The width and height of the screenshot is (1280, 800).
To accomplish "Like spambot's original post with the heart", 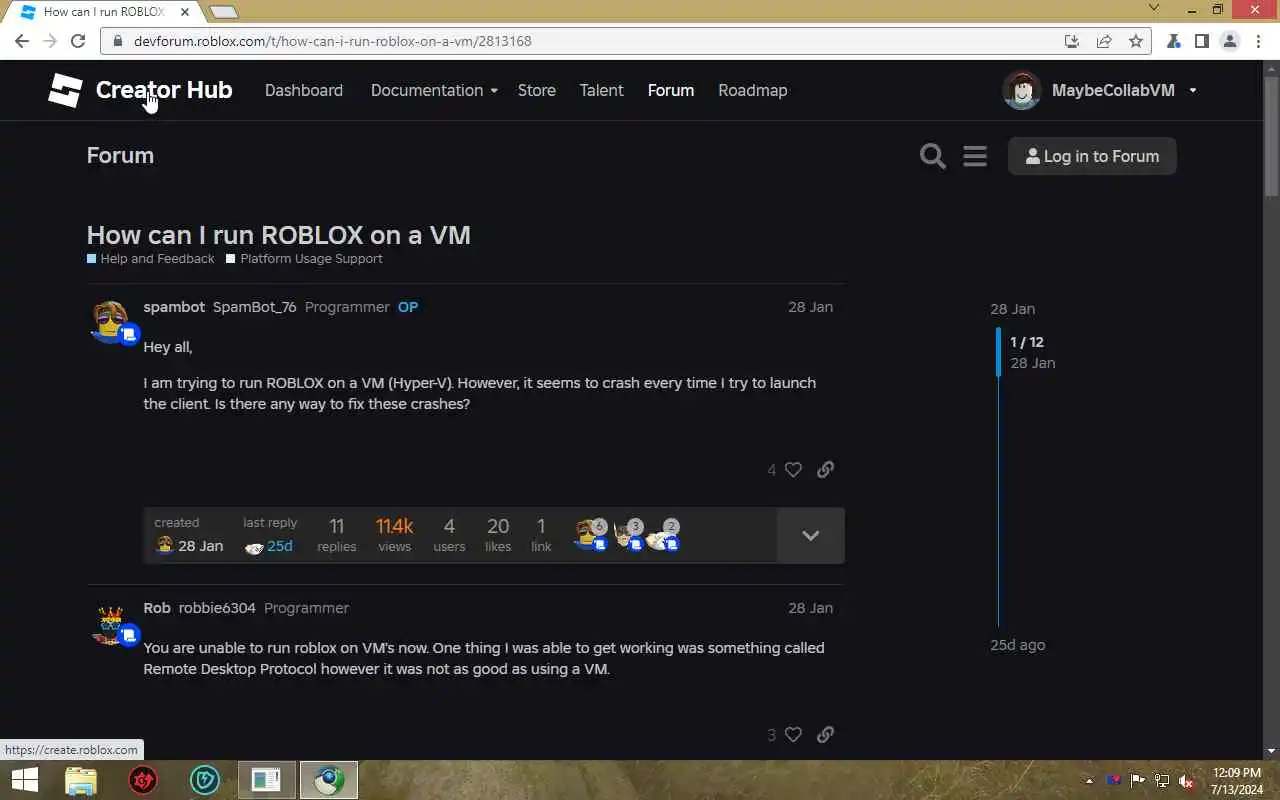I will click(793, 470).
